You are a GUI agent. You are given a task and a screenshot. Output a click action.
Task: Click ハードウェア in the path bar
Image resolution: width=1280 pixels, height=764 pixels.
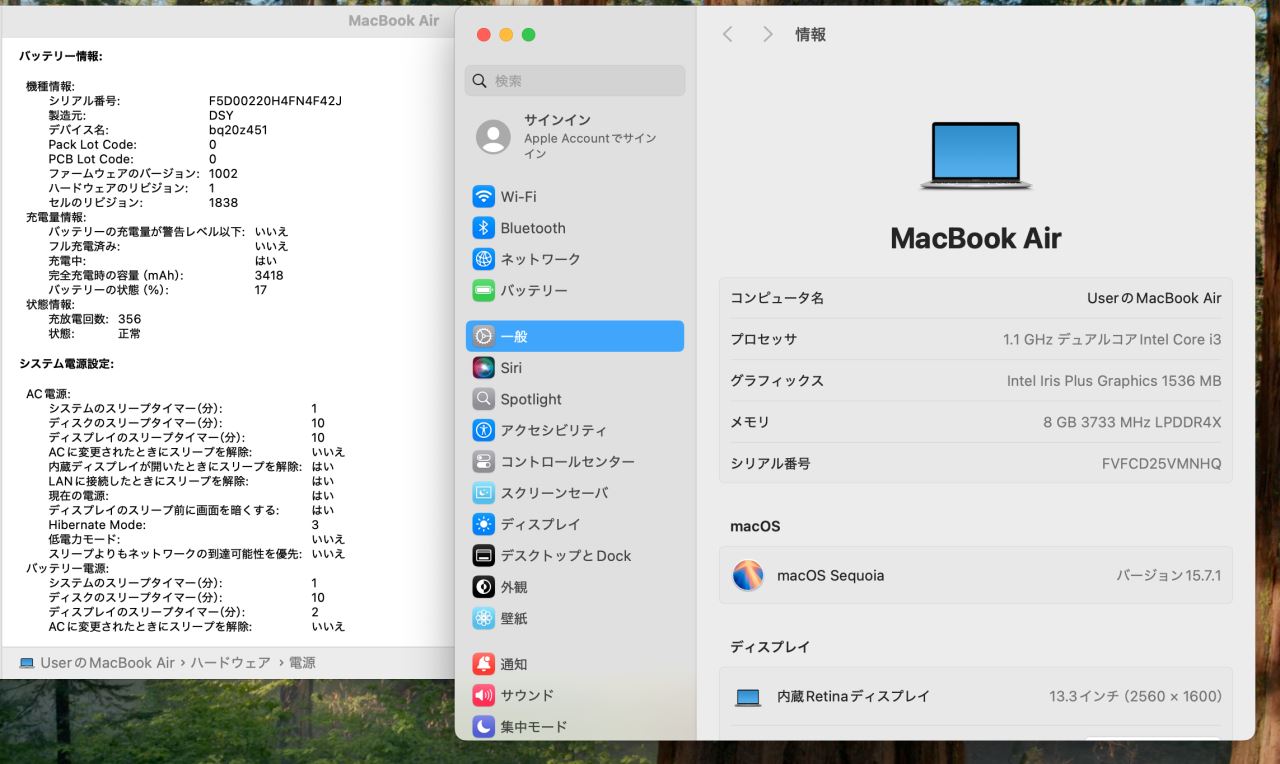click(230, 663)
